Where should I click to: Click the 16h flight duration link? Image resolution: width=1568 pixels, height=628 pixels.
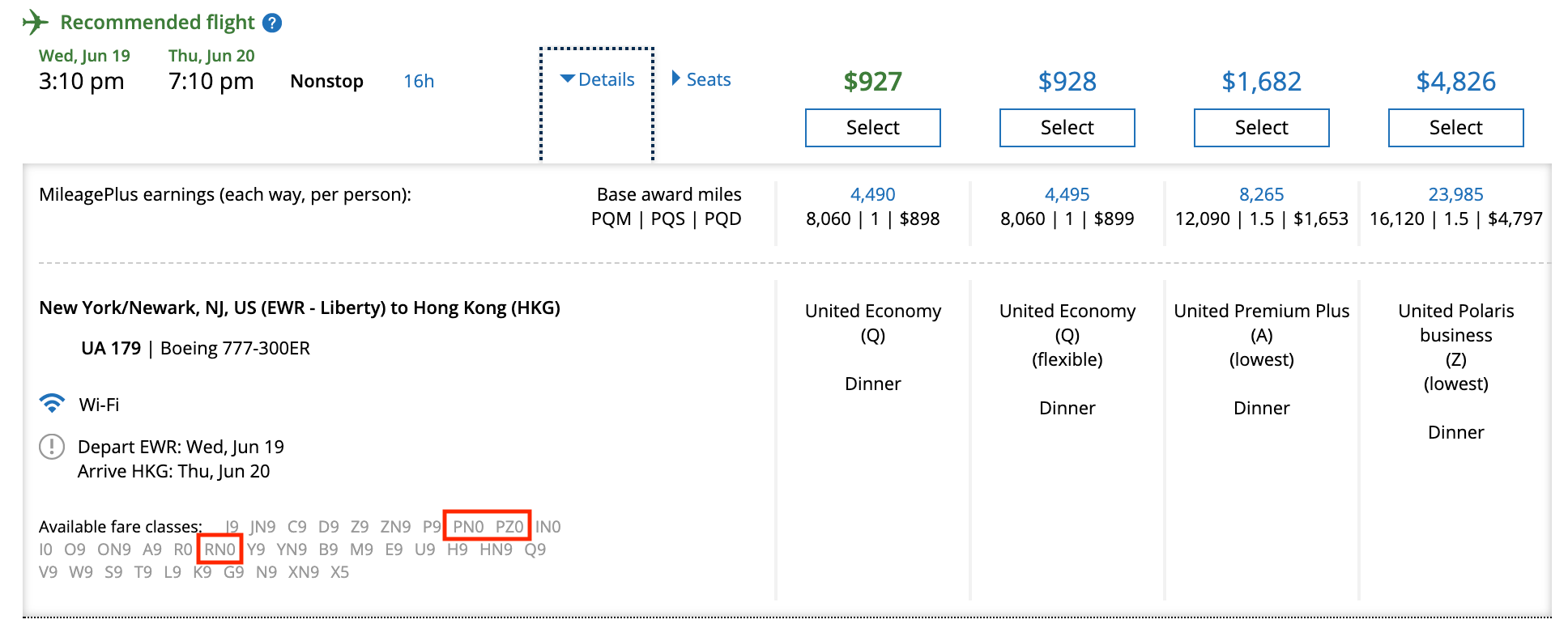pyautogui.click(x=419, y=81)
